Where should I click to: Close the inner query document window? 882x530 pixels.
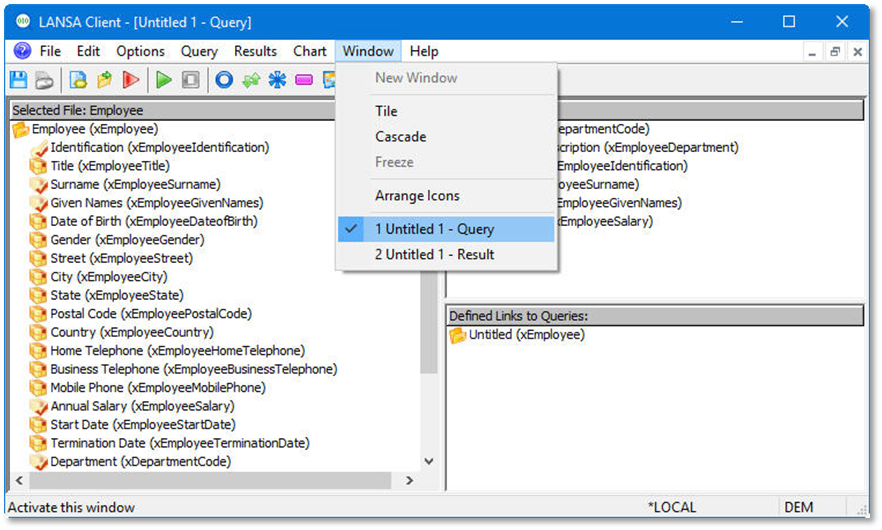pyautogui.click(x=857, y=52)
